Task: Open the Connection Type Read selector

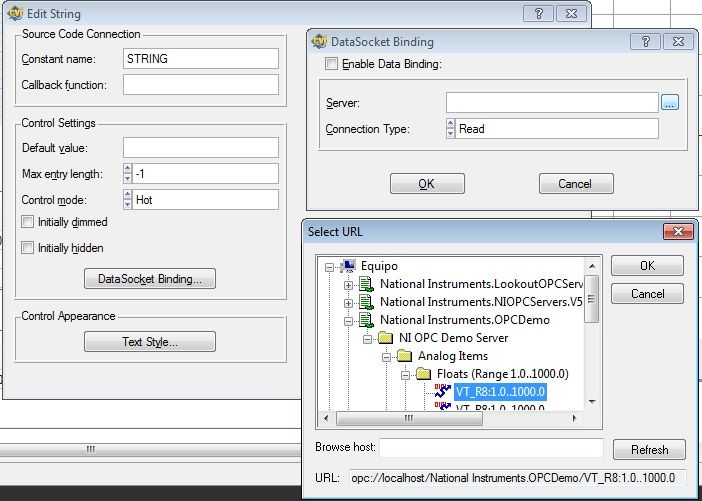Action: tap(556, 129)
